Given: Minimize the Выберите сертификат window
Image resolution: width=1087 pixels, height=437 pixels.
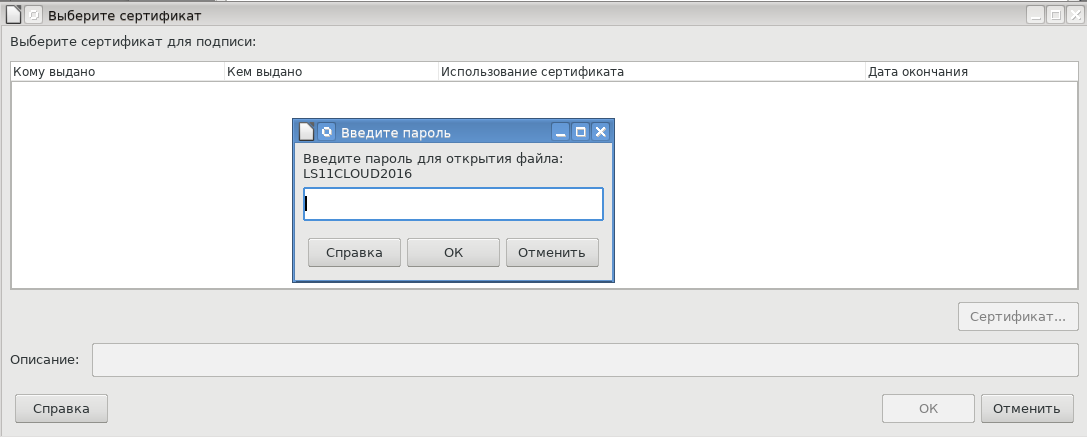Looking at the screenshot, I should (1036, 15).
